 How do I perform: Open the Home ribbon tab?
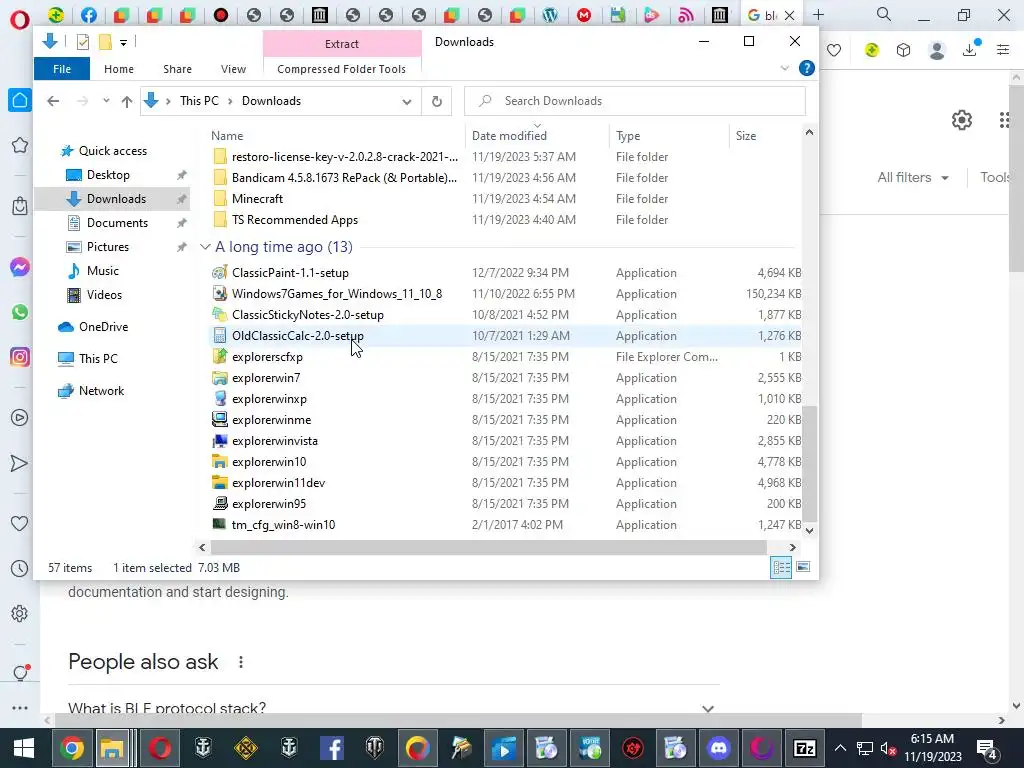click(119, 69)
